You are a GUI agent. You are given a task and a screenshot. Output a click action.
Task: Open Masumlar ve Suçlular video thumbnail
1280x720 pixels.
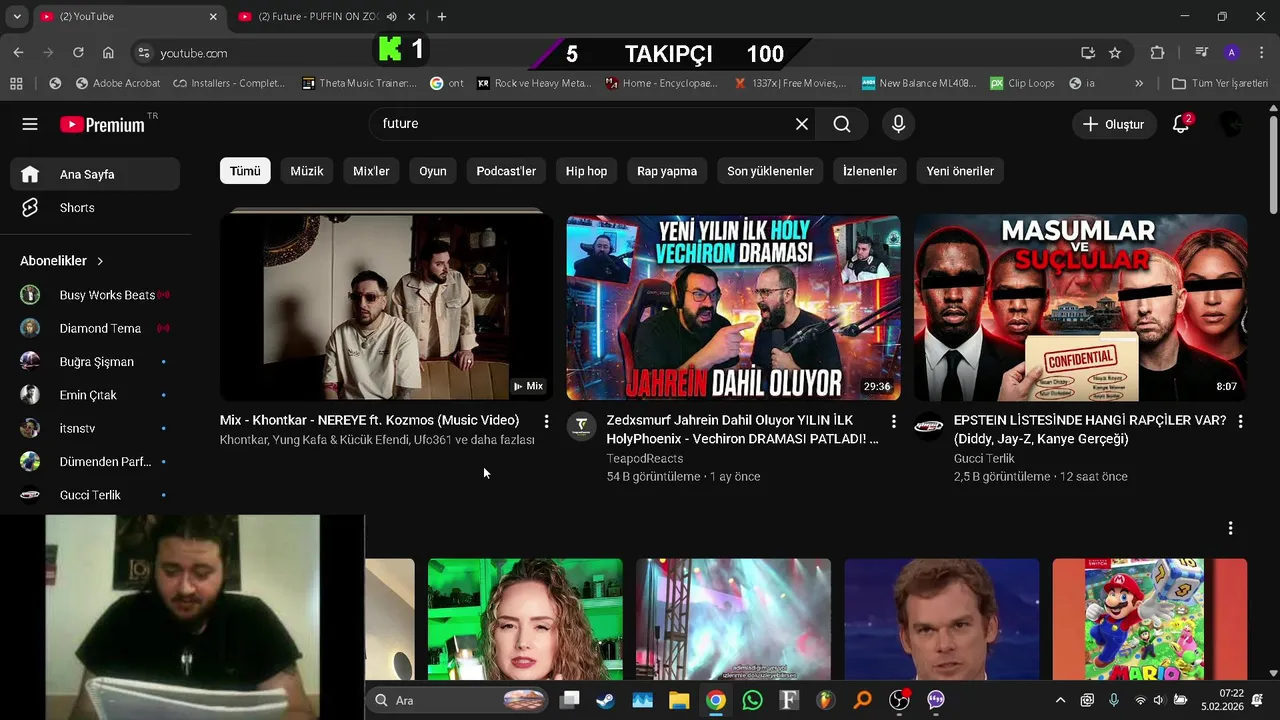pos(1080,308)
